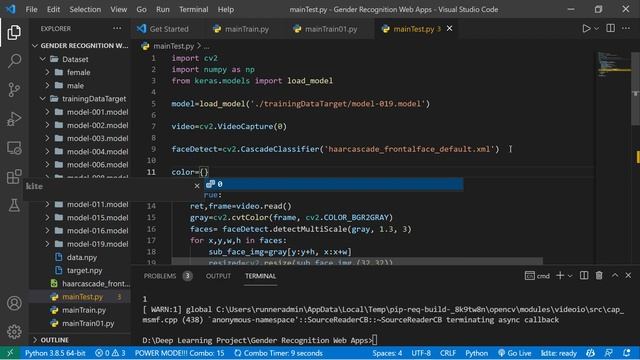Click mainTest.py in breadcrumb path
This screenshot has width=640, height=360.
click(173, 46)
